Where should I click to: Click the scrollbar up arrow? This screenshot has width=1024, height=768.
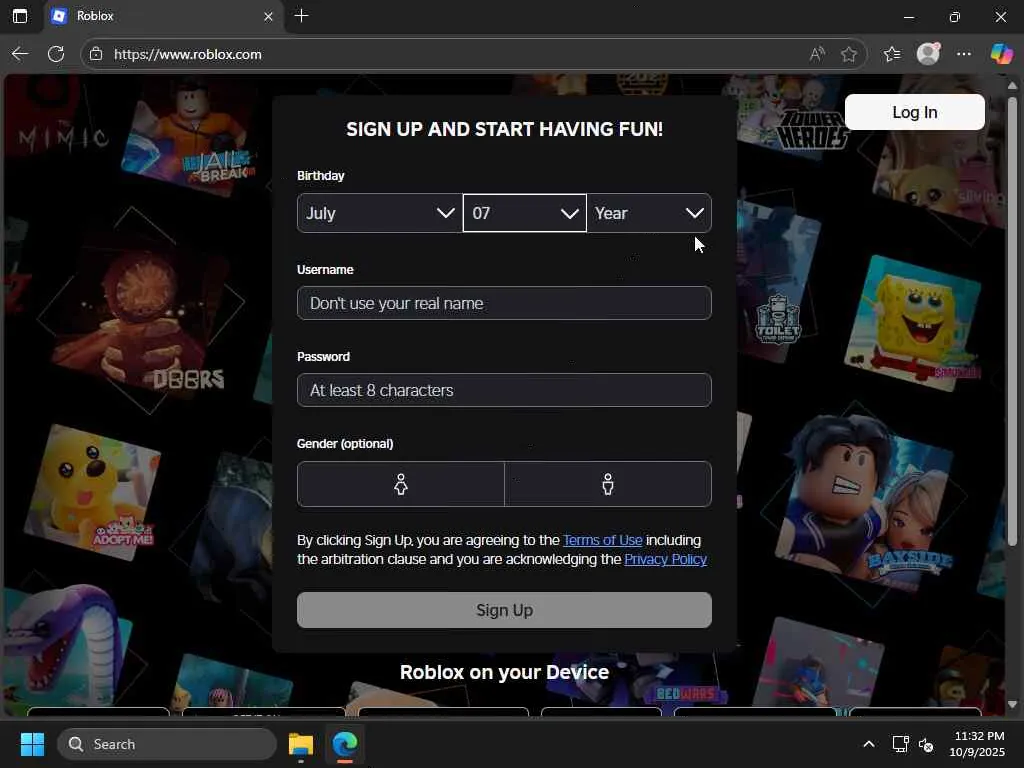click(1012, 85)
